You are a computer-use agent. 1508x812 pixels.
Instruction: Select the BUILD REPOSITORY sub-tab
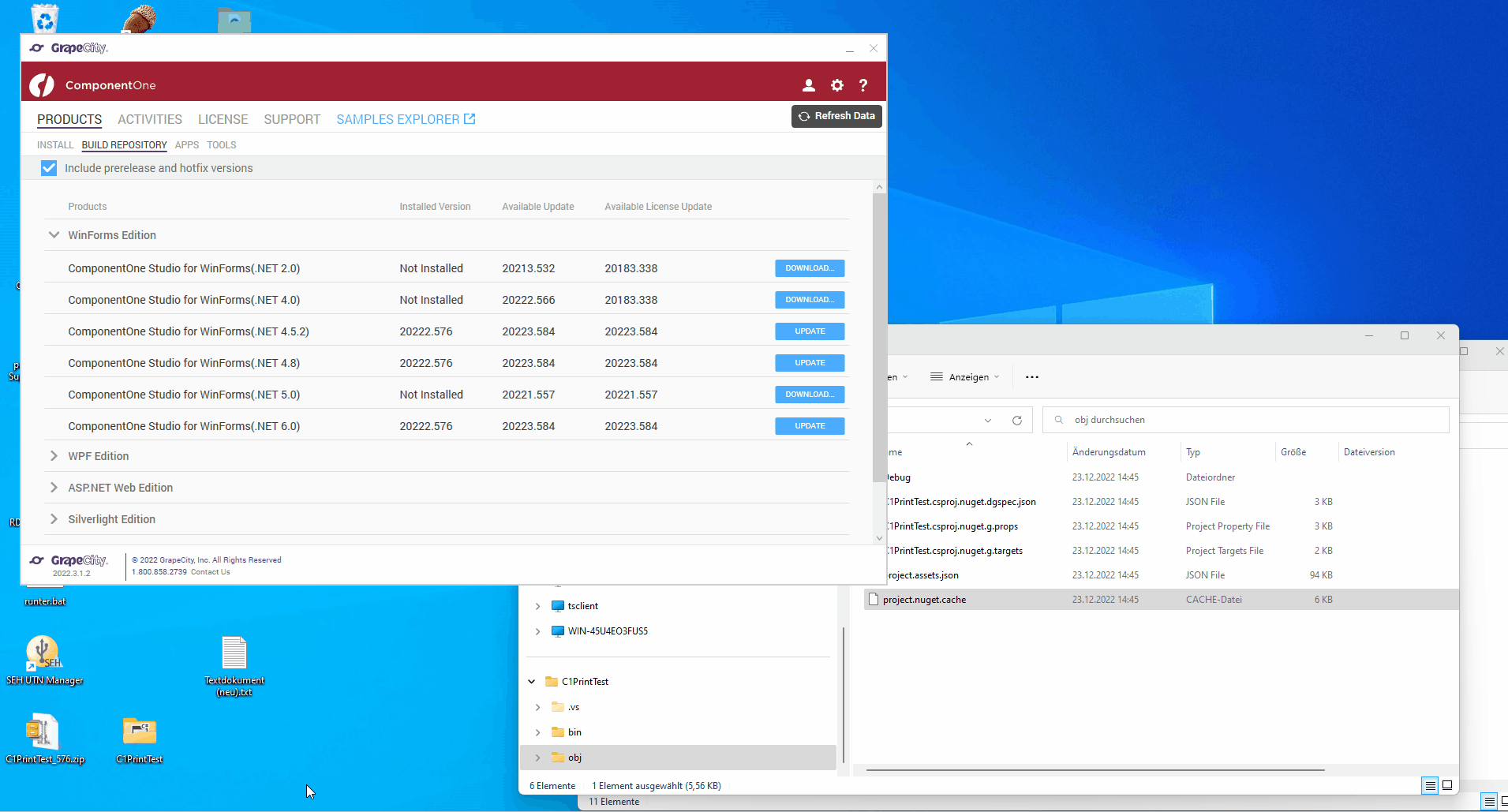click(x=125, y=145)
